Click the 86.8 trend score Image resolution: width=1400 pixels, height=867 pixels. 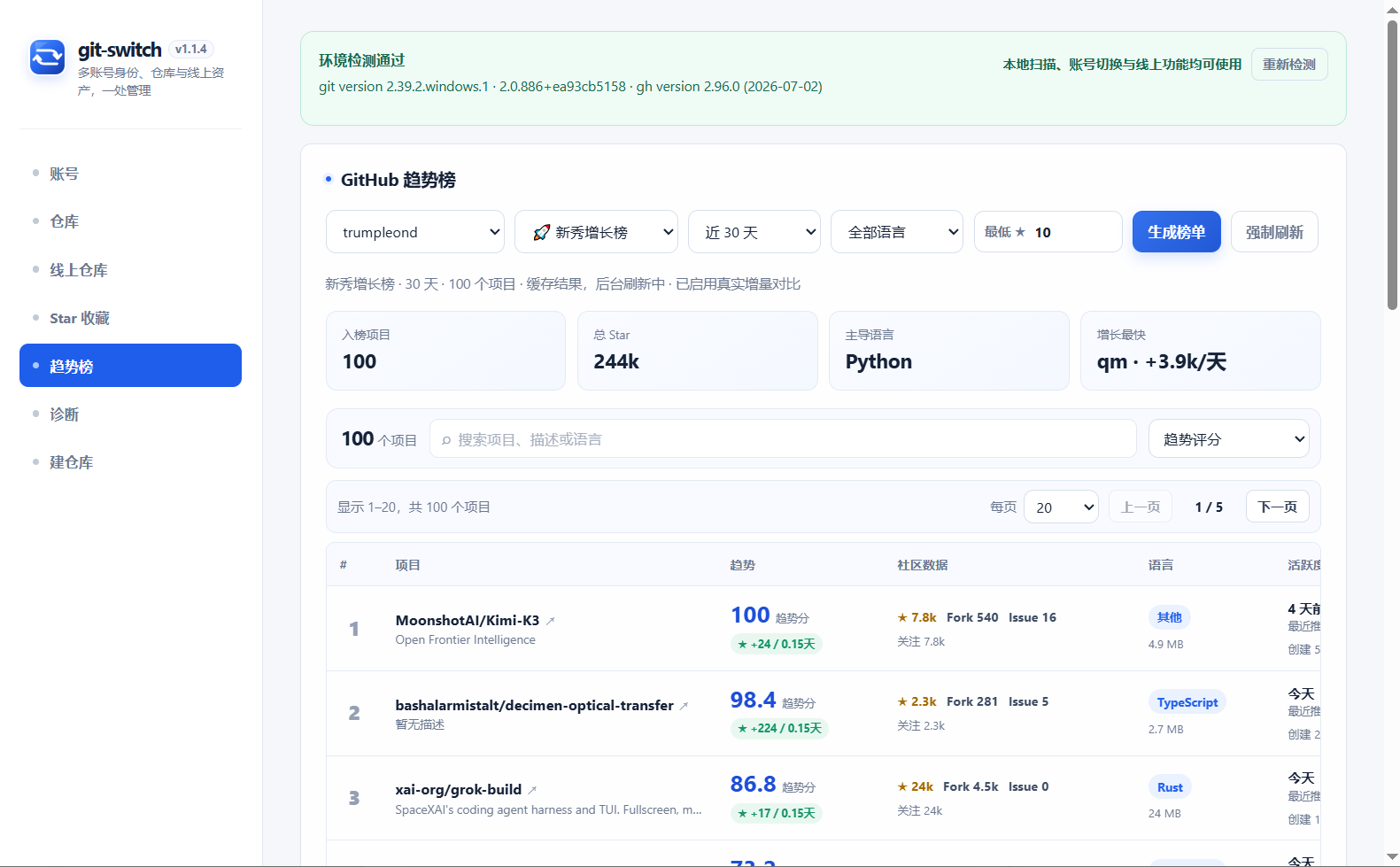(x=753, y=784)
